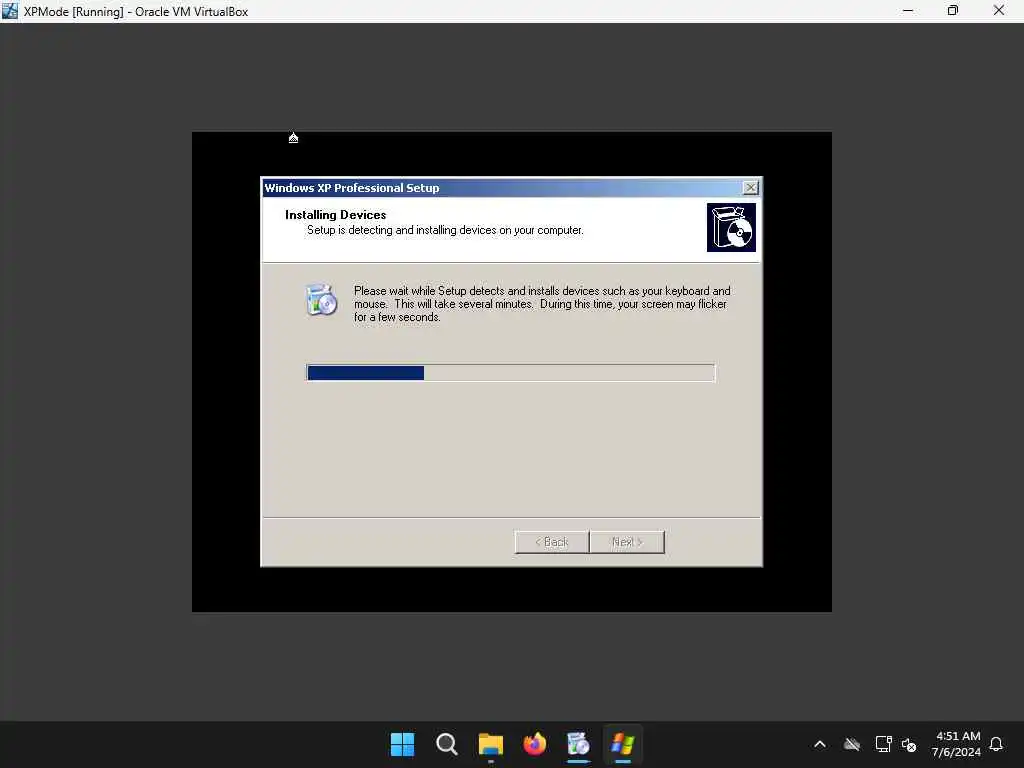The image size is (1024, 768).
Task: Select the setup disc app icon in taskbar
Action: point(578,744)
